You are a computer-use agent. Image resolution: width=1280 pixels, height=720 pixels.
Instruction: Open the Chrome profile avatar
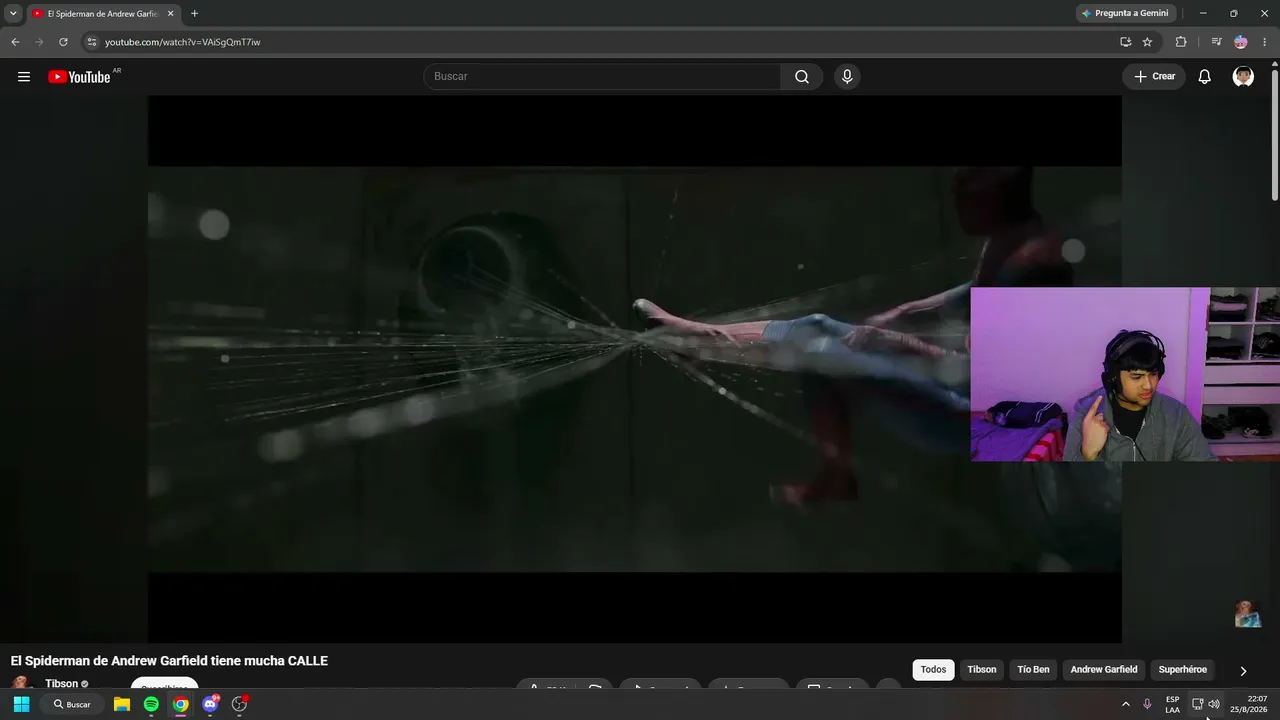tap(1241, 42)
